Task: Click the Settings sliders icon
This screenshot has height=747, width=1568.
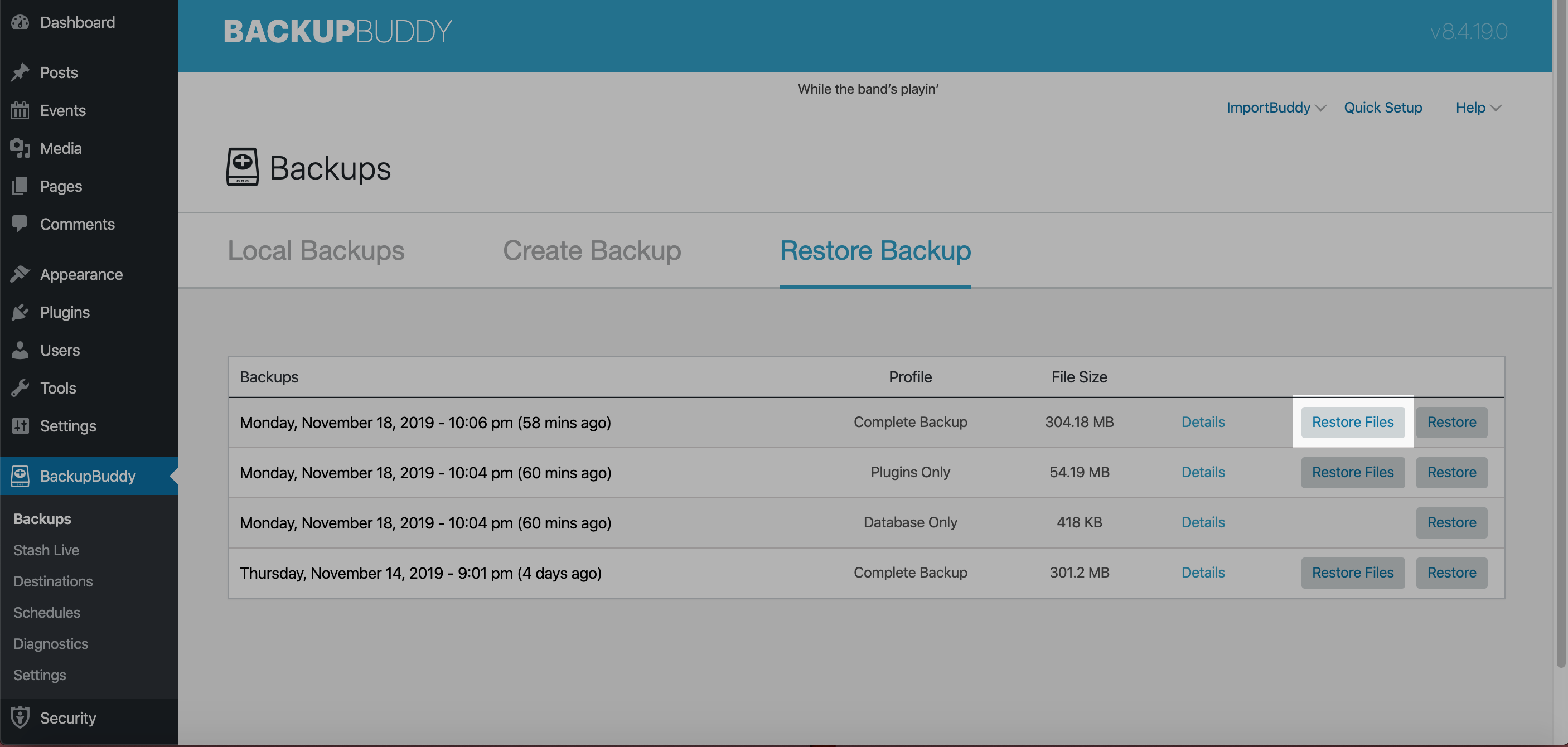Action: pyautogui.click(x=20, y=426)
